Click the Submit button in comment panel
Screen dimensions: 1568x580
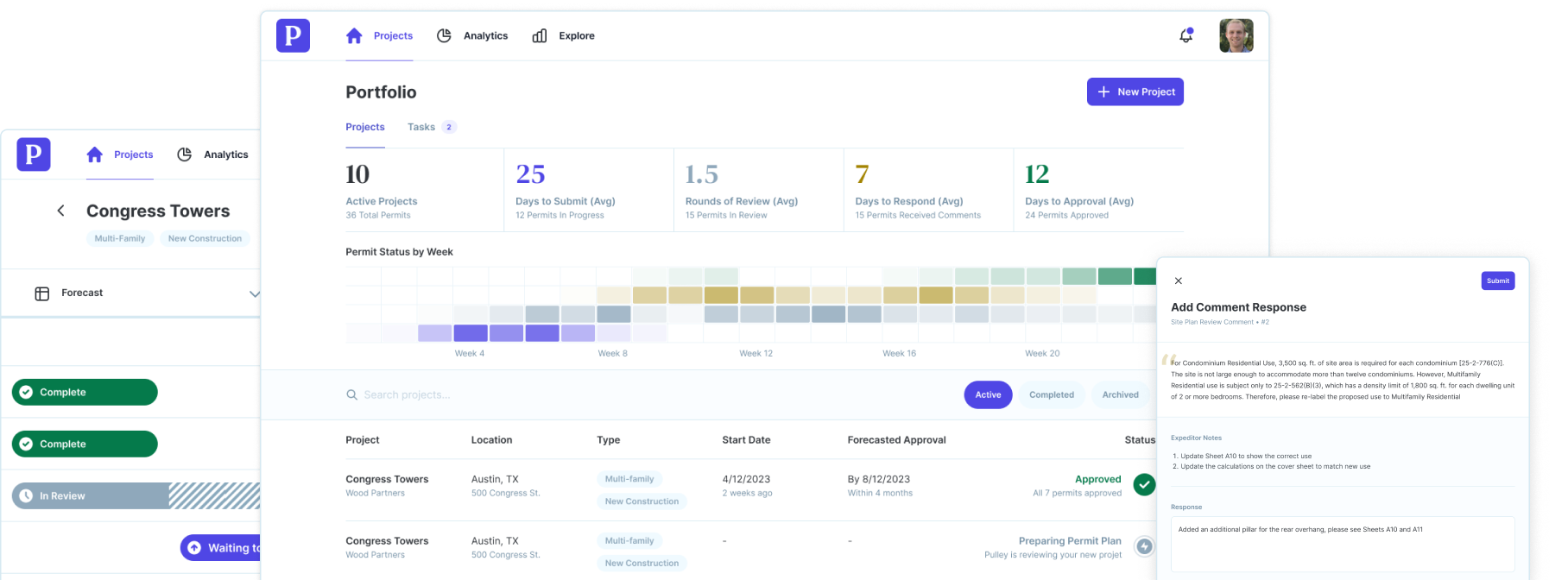1497,281
